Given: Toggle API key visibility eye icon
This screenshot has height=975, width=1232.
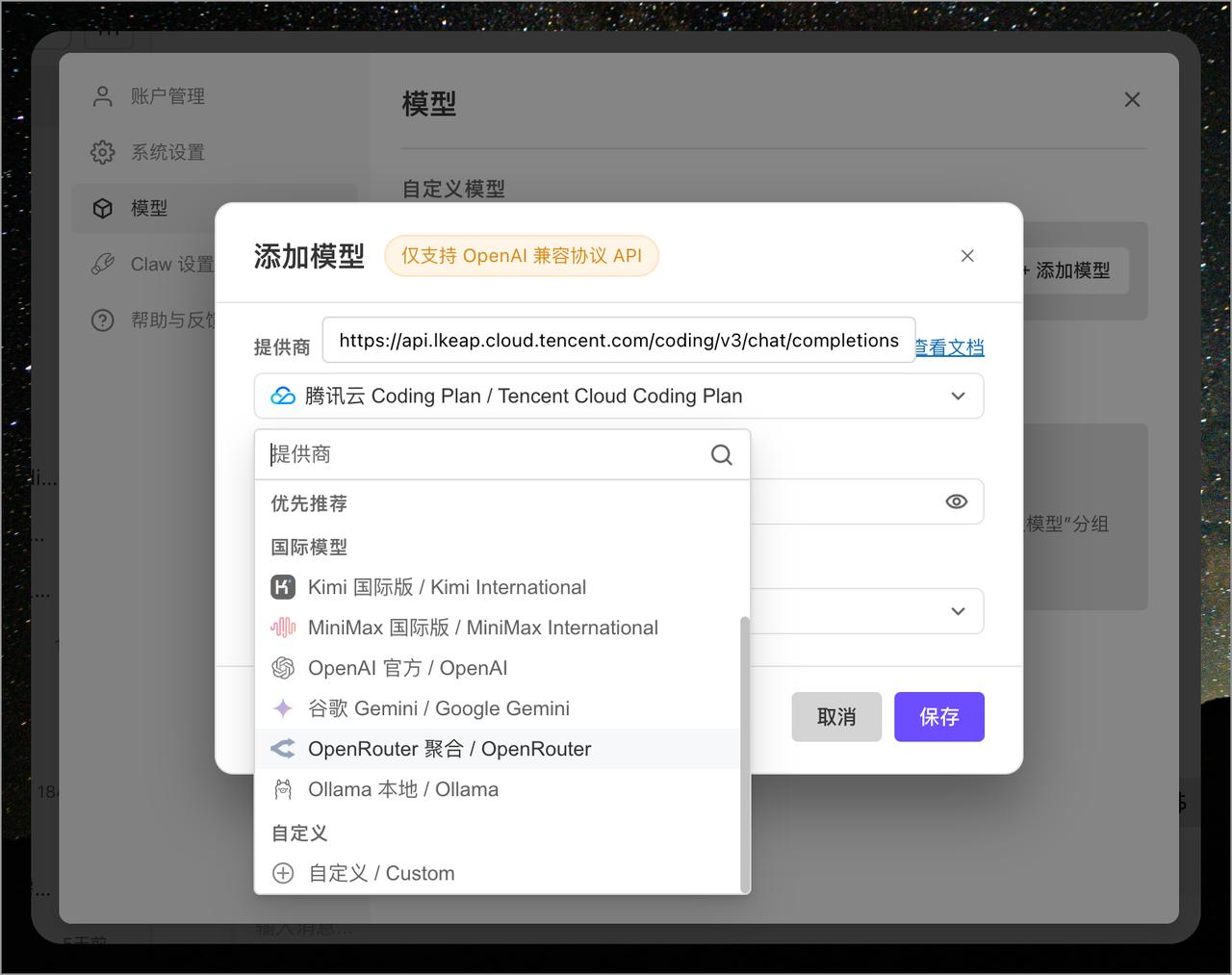Looking at the screenshot, I should pos(957,501).
